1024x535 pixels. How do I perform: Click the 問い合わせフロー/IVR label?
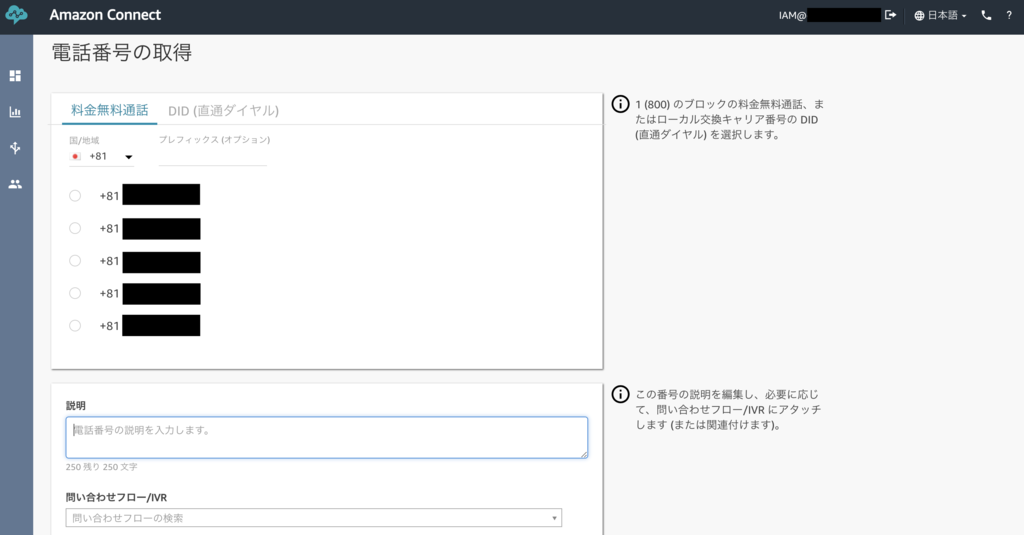[x=116, y=497]
